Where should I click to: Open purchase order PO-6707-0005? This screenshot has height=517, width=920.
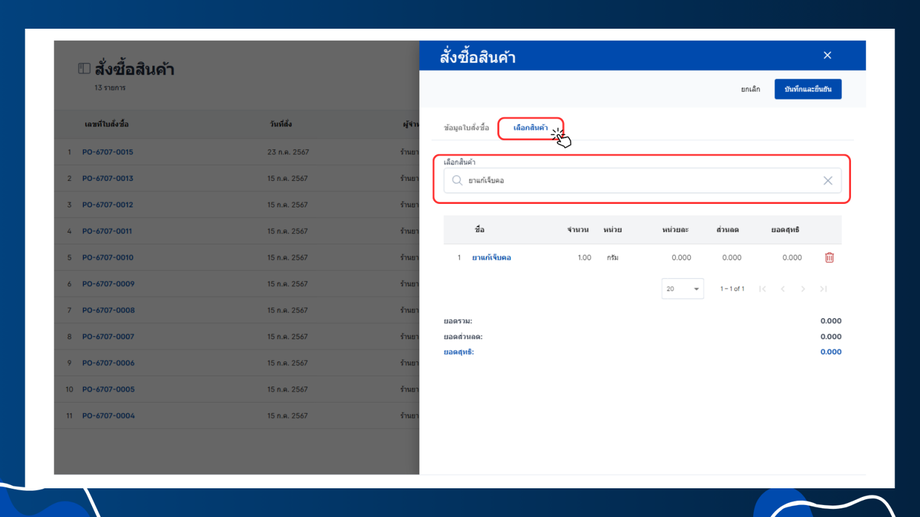pyautogui.click(x=108, y=390)
